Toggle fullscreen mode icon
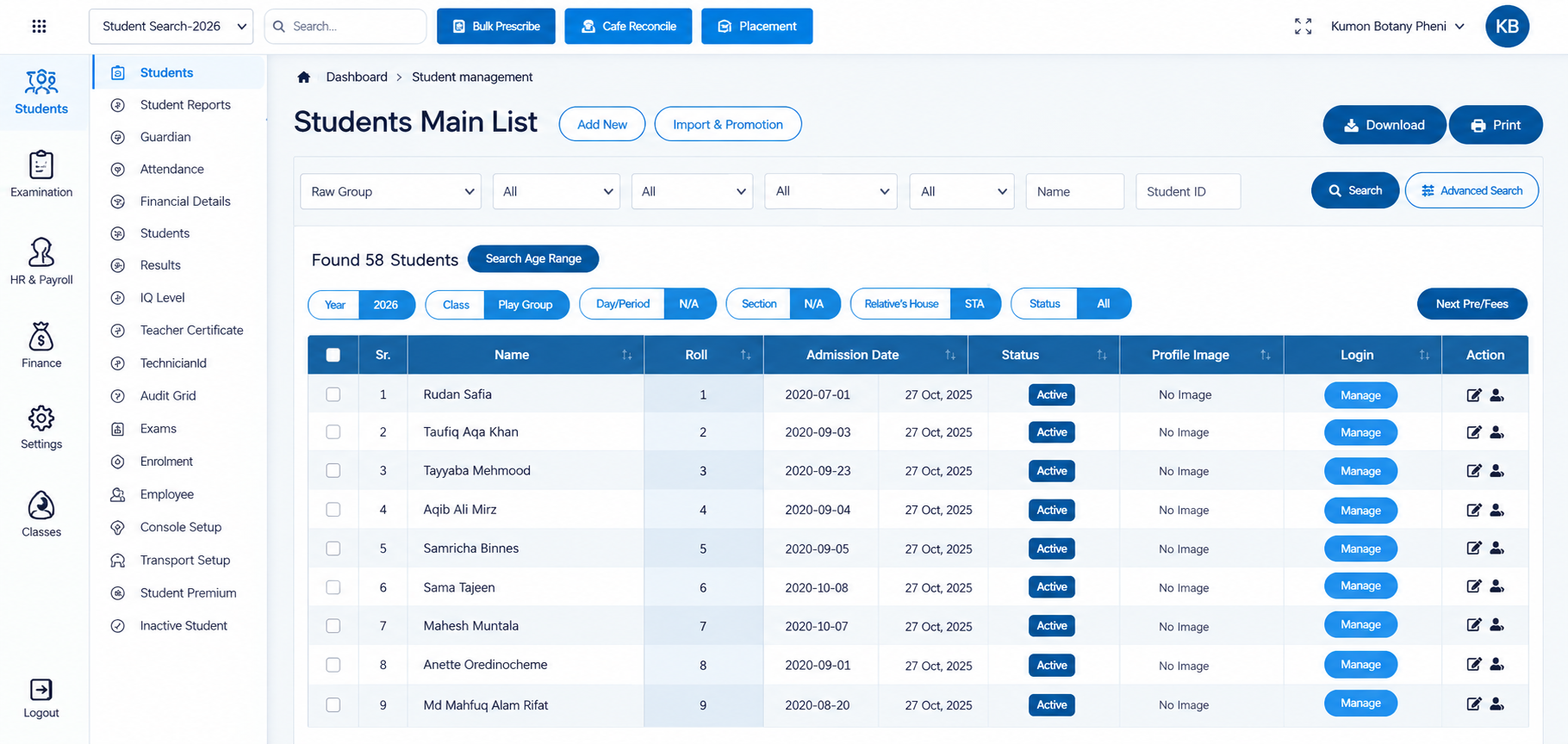Image resolution: width=1568 pixels, height=744 pixels. (x=1303, y=26)
